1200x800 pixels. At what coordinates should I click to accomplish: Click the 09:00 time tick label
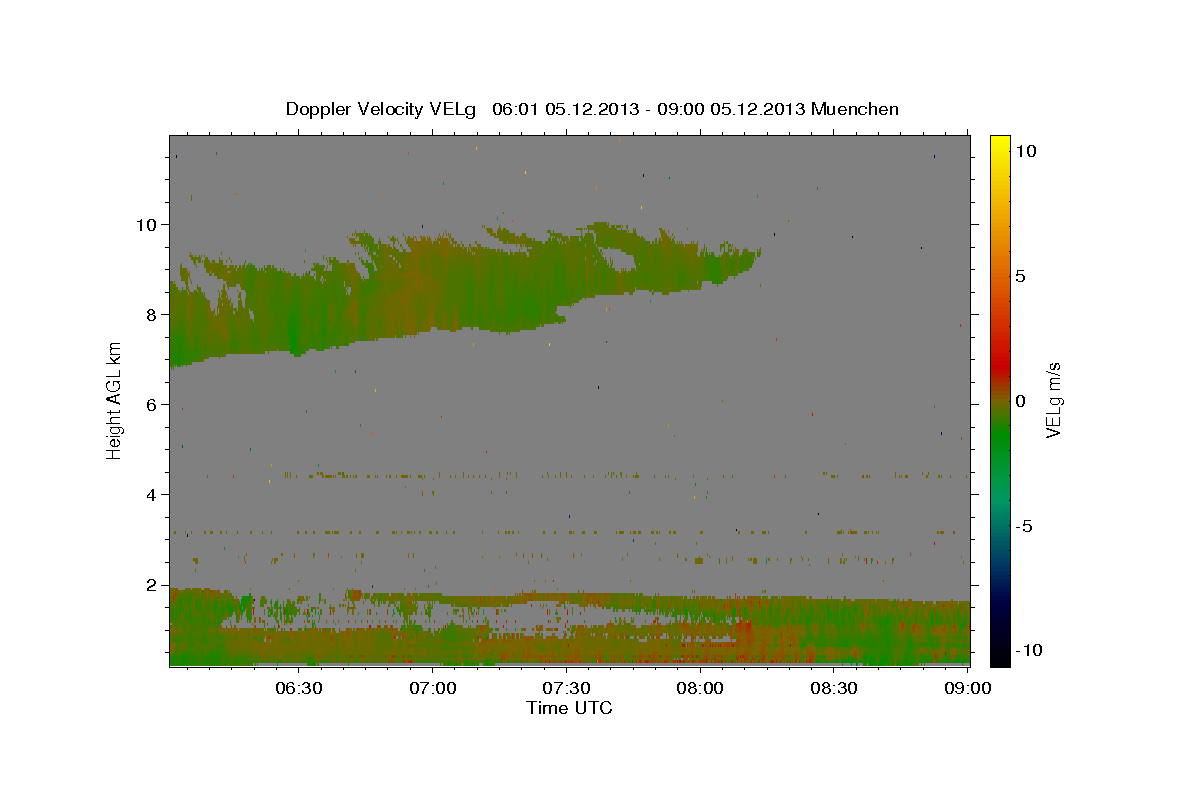tap(968, 689)
